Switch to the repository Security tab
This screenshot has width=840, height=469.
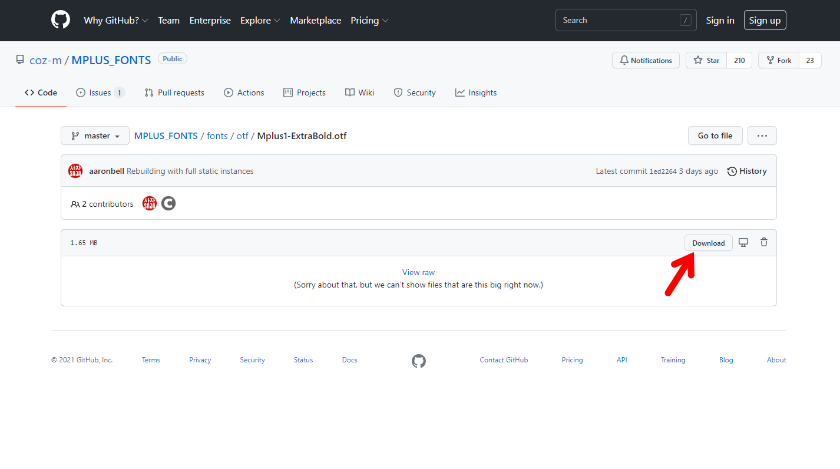pos(415,92)
